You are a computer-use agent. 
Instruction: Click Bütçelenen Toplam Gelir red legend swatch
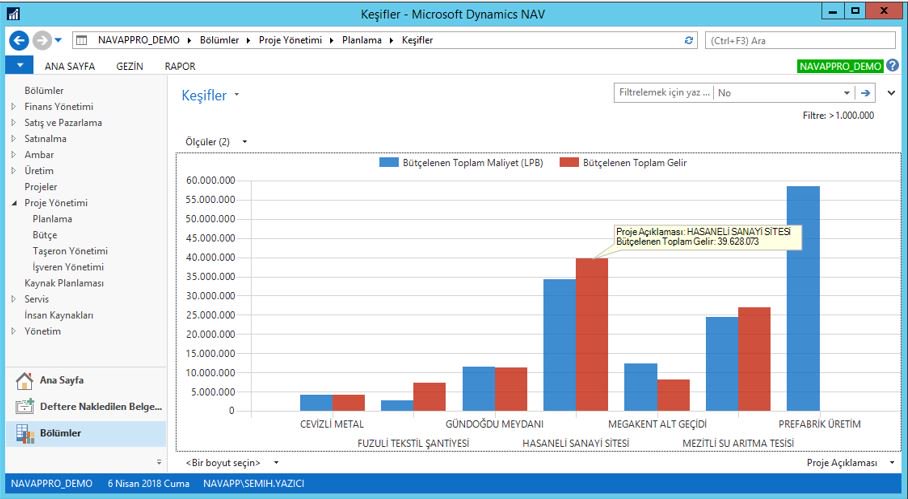(x=569, y=163)
